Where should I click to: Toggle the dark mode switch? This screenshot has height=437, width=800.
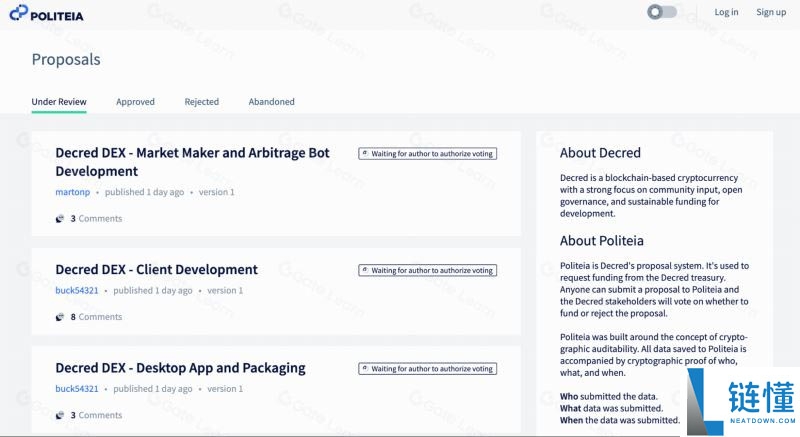(662, 12)
